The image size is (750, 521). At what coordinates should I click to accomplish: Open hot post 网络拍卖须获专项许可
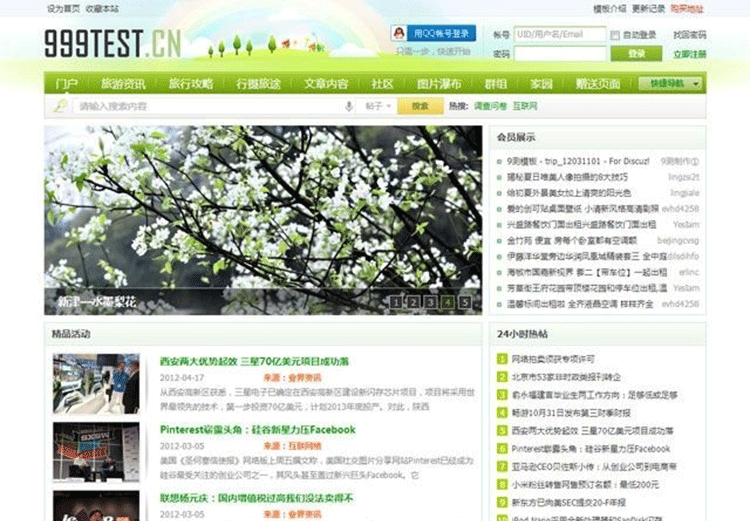553,359
